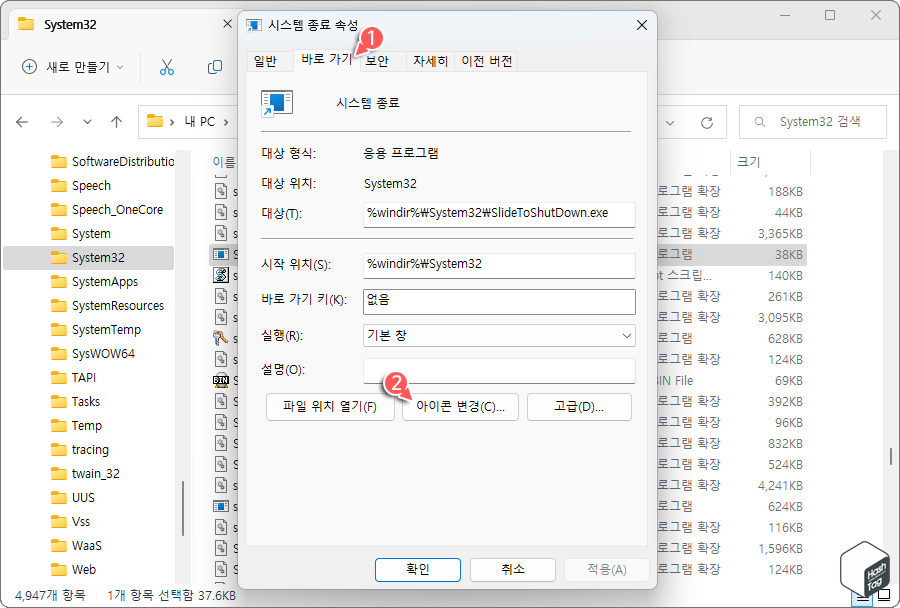Viewport: 900px width, 608px height.
Task: Click the forward navigation arrow
Action: point(57,121)
